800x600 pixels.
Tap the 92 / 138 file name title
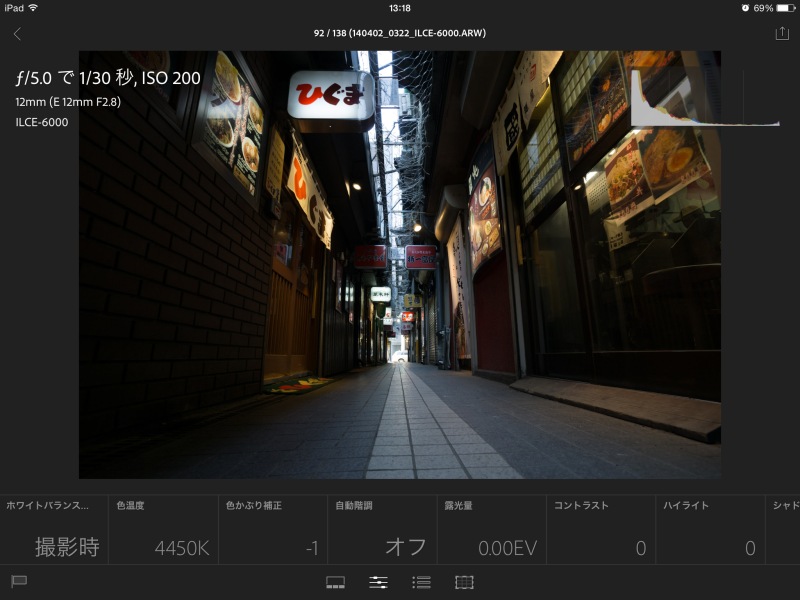[x=399, y=33]
